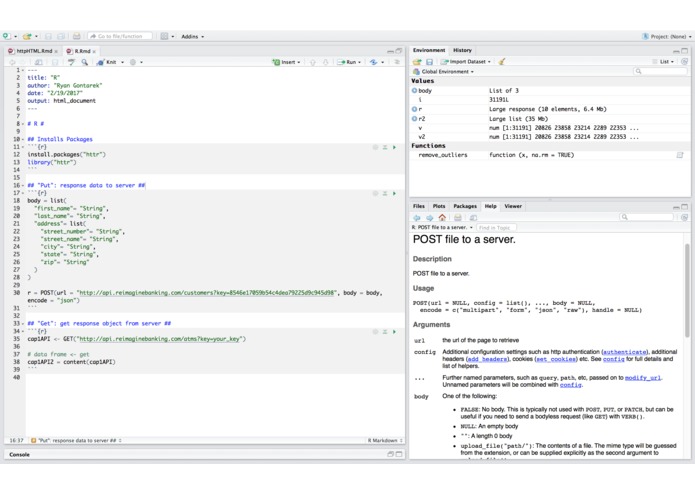The height and width of the screenshot is (494, 695).
Task: Switch to the httpHTML.Rmd tab
Action: coord(33,51)
